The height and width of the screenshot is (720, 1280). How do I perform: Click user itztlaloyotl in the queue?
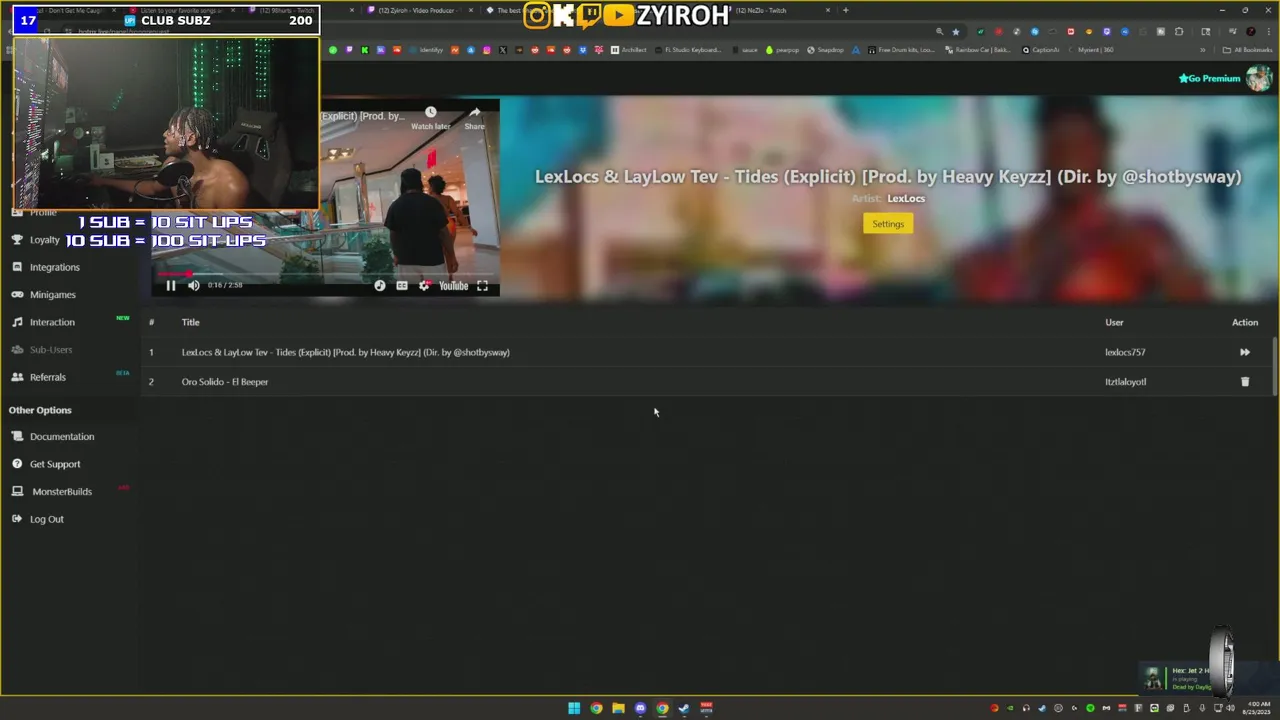(1125, 382)
